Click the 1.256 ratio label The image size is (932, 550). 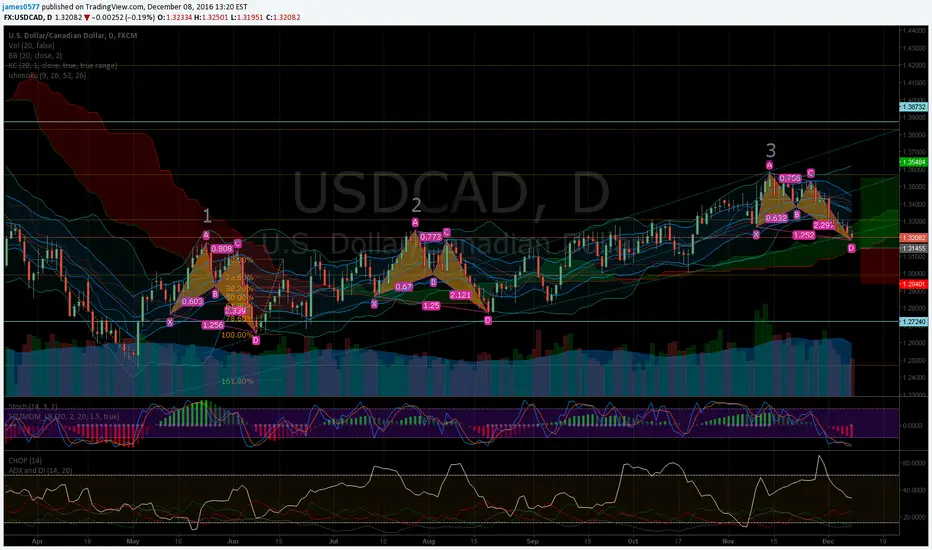click(x=213, y=325)
